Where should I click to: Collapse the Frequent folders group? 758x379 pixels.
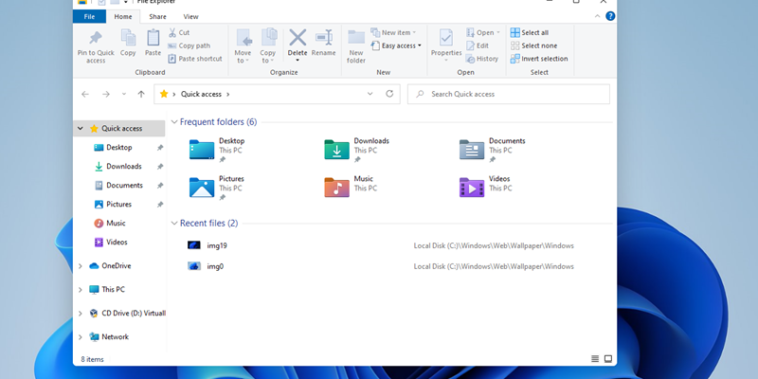[175, 122]
